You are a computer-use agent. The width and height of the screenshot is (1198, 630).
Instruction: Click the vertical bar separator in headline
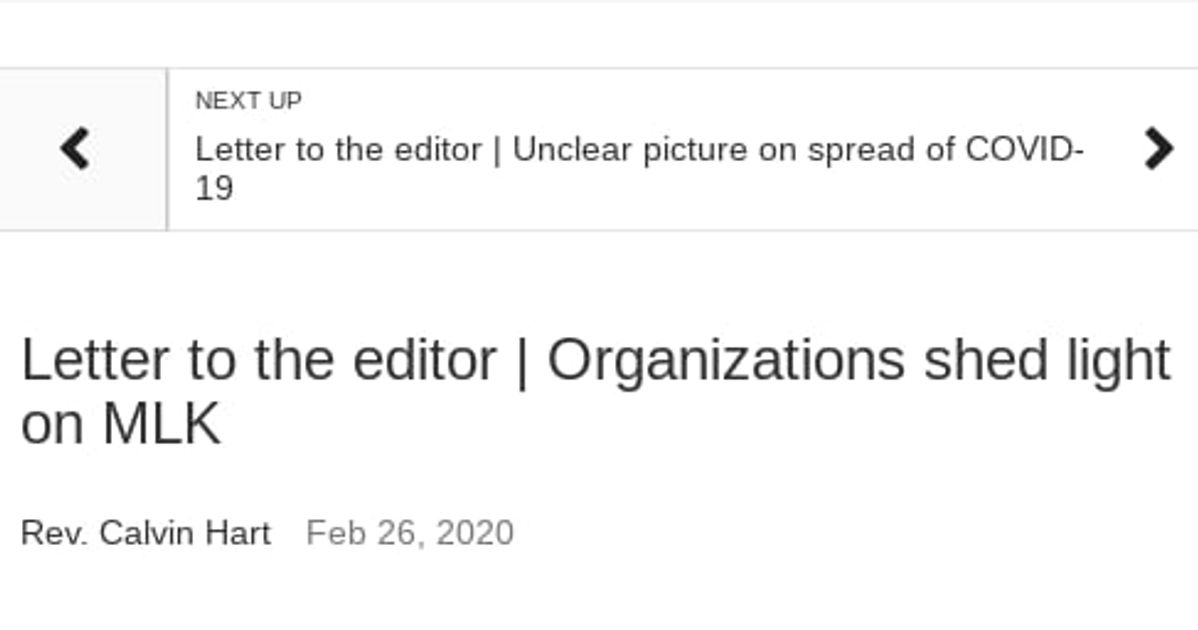point(523,362)
